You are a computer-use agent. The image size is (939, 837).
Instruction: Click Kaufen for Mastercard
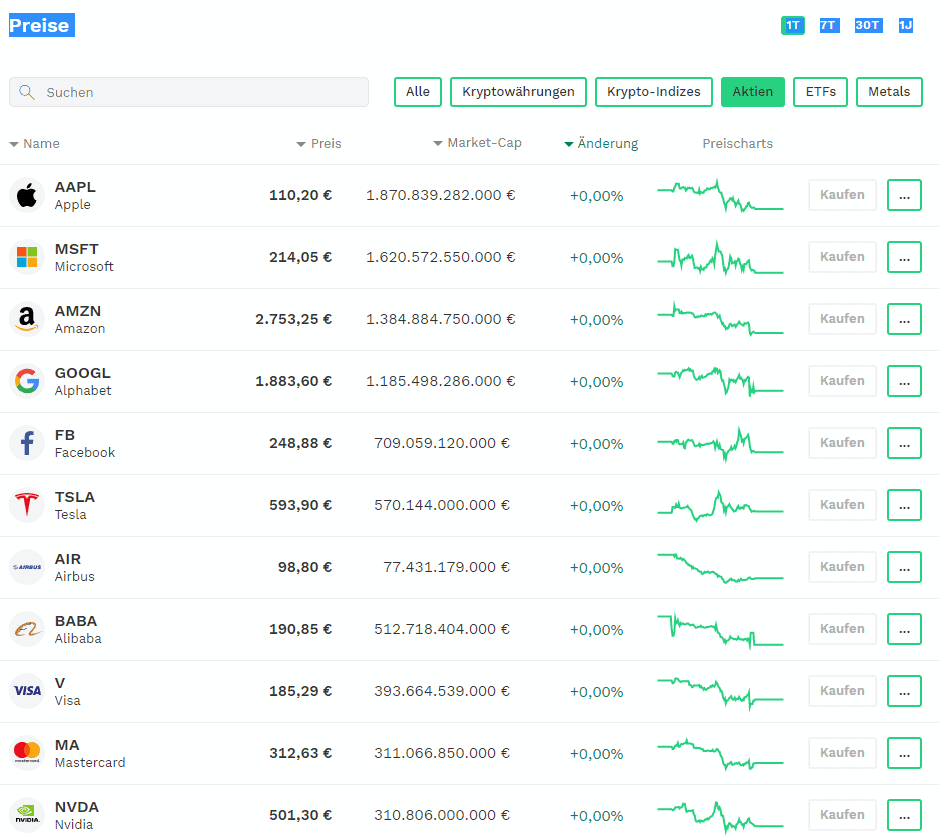[x=843, y=753]
